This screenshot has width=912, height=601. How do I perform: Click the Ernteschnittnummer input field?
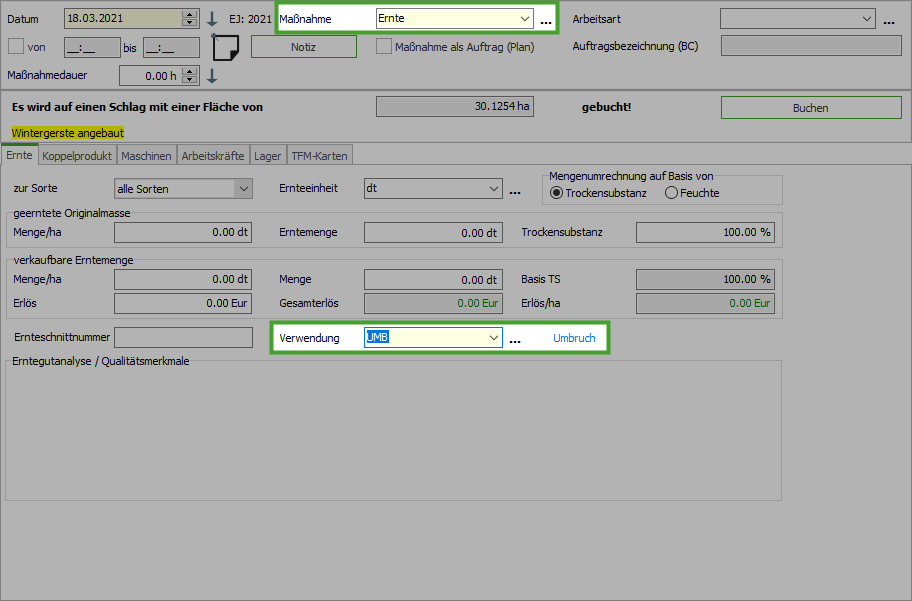pos(184,338)
